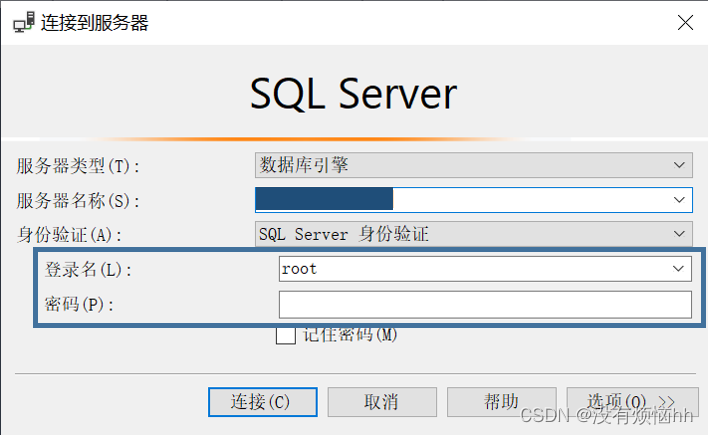Expand options with 选项(O) button

click(632, 402)
